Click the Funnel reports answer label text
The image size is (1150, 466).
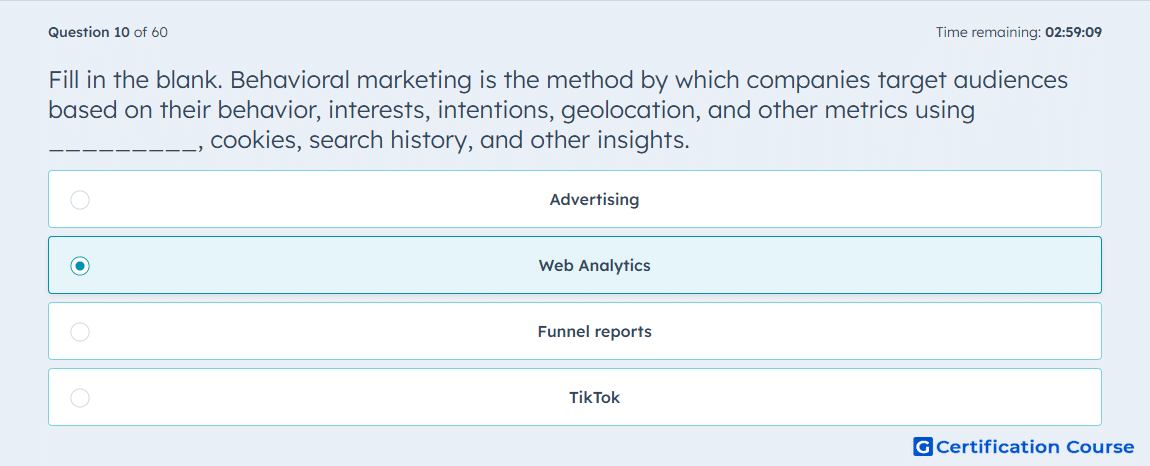pyautogui.click(x=594, y=332)
